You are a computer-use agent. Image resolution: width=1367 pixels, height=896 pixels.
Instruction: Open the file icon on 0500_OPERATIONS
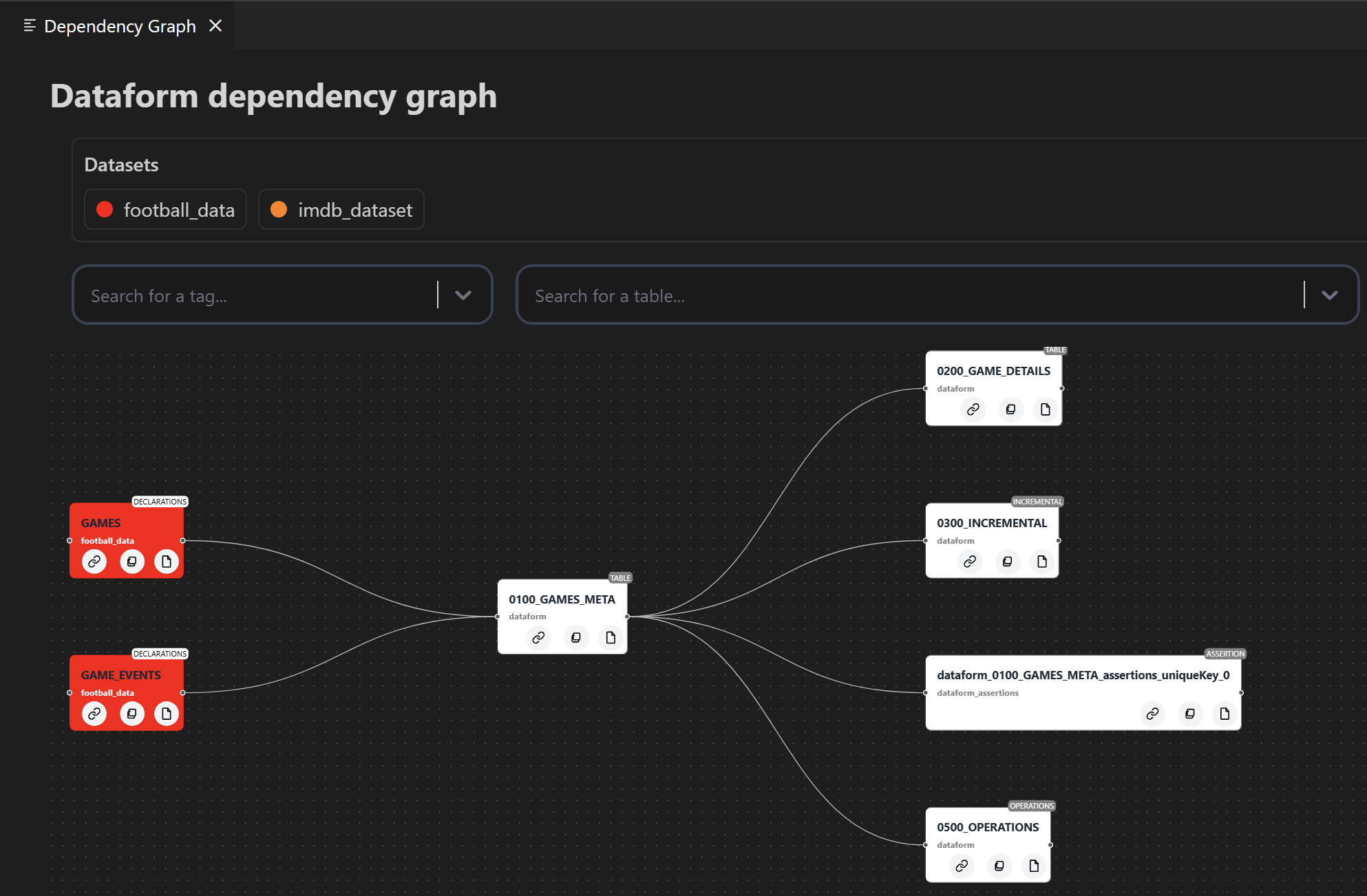click(1034, 866)
